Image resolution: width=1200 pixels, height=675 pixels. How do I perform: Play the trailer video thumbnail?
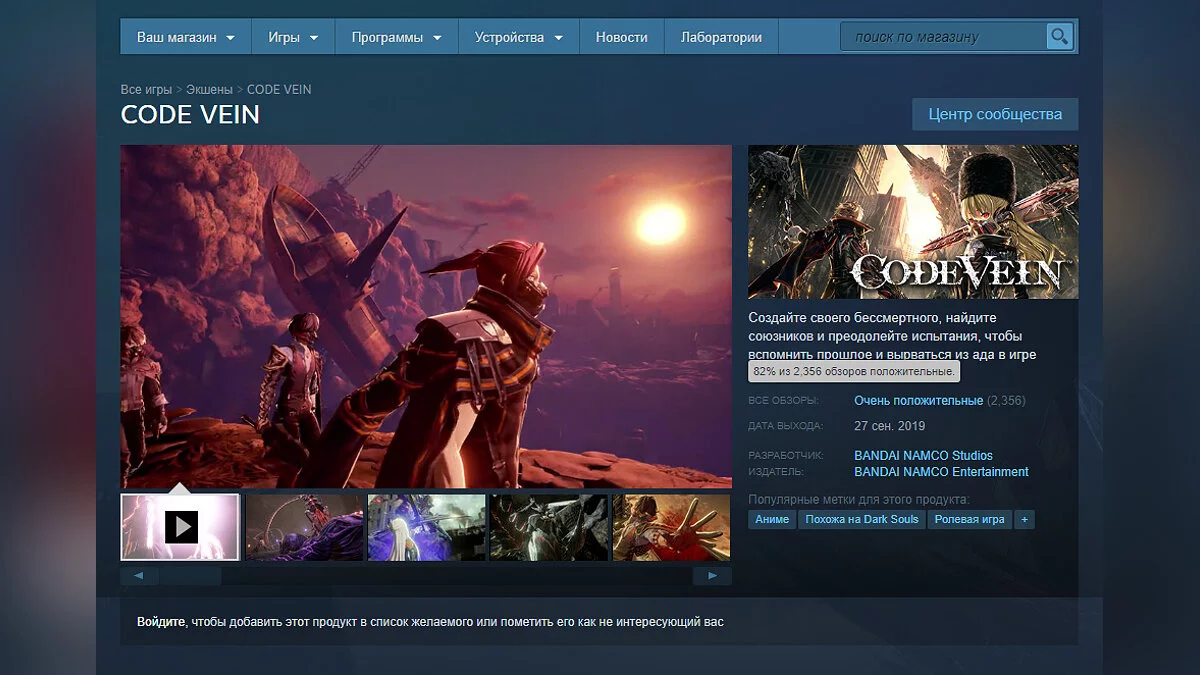coord(181,526)
